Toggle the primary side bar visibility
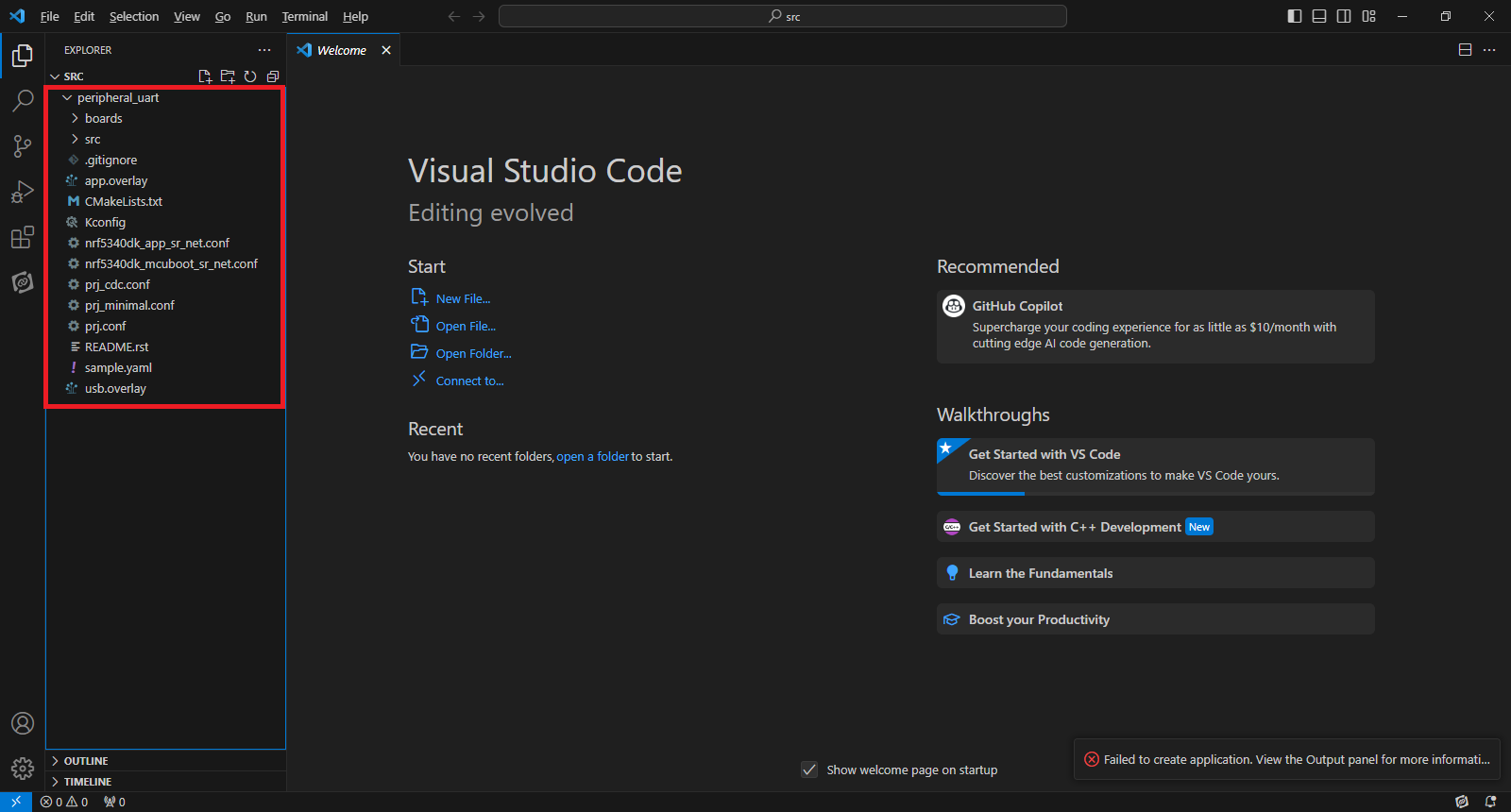Screen dimensions: 1511x812 click(x=1295, y=16)
